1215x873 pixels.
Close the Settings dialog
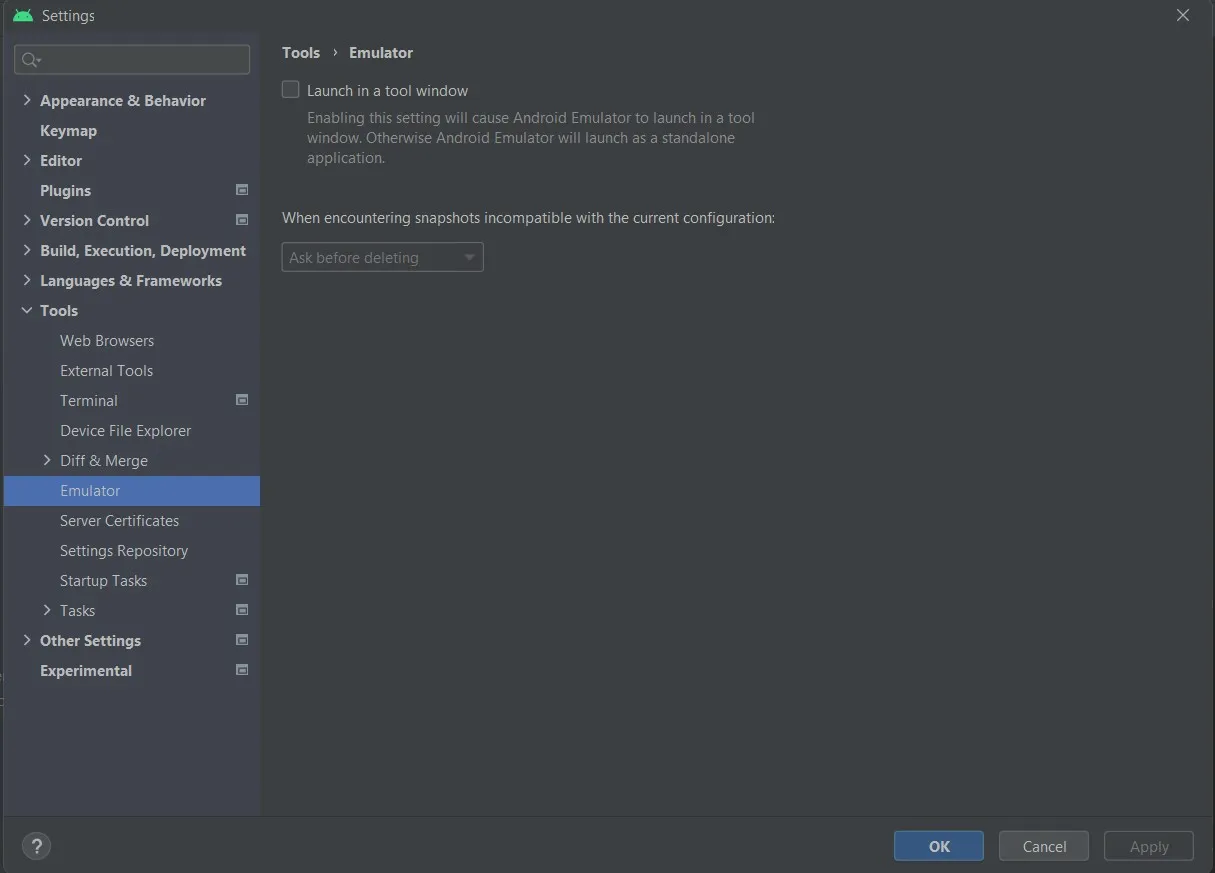click(x=1183, y=15)
